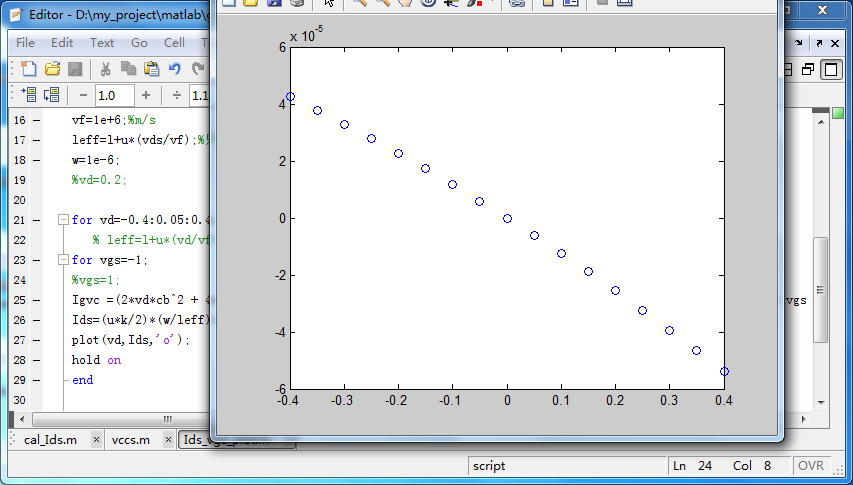This screenshot has height=485, width=853.
Task: Redo the last undone edit
Action: 198,69
